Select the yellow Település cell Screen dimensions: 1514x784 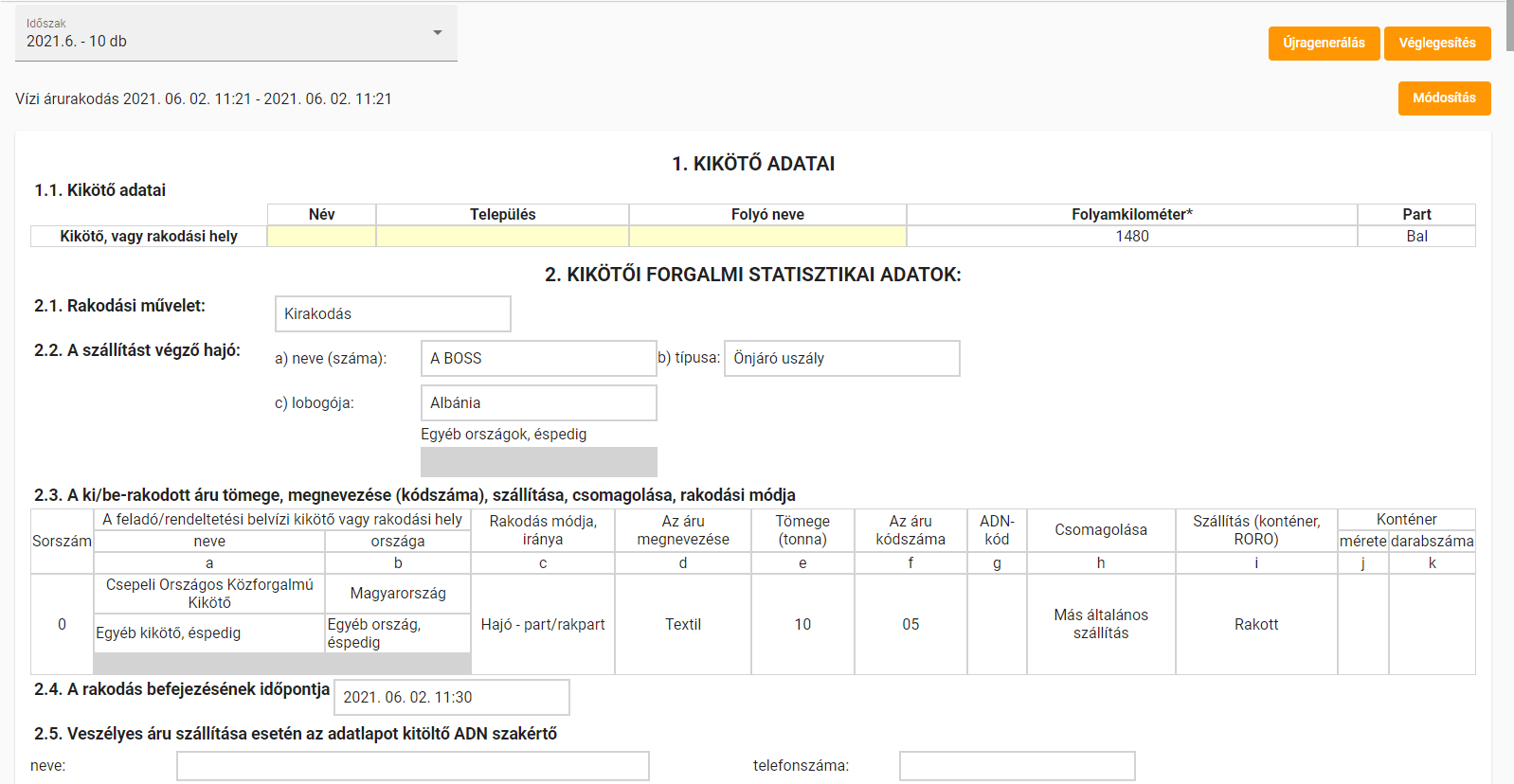(502, 237)
